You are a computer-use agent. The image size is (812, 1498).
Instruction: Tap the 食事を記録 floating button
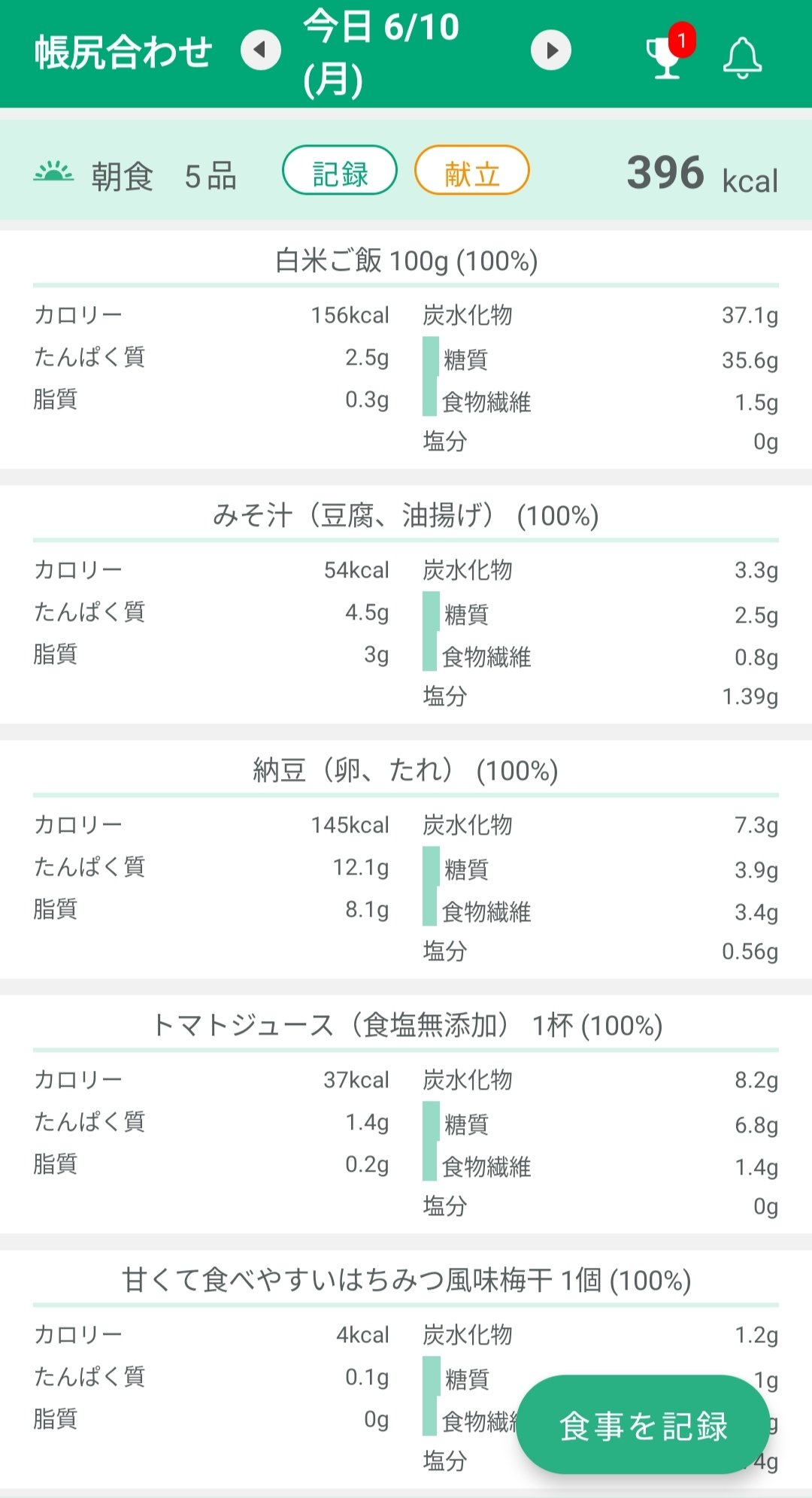(x=643, y=1425)
